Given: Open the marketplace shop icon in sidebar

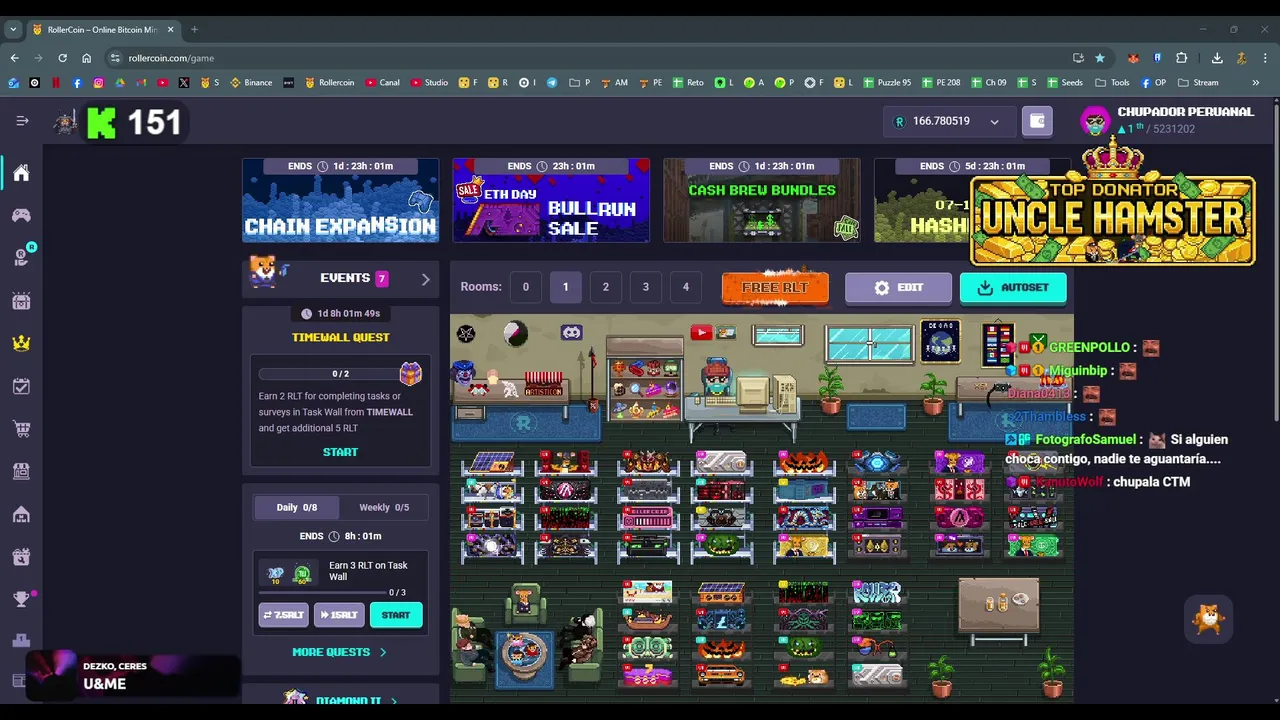Looking at the screenshot, I should [21, 472].
